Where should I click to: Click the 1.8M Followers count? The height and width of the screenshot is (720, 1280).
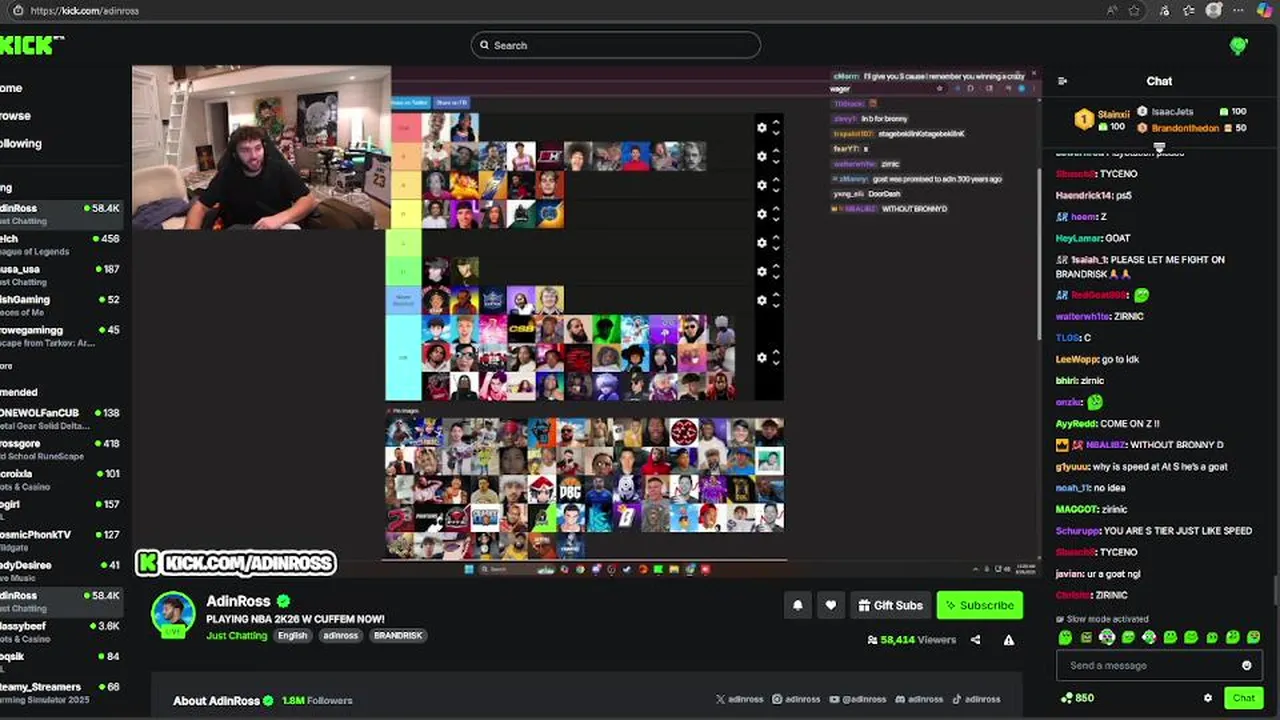coord(317,700)
